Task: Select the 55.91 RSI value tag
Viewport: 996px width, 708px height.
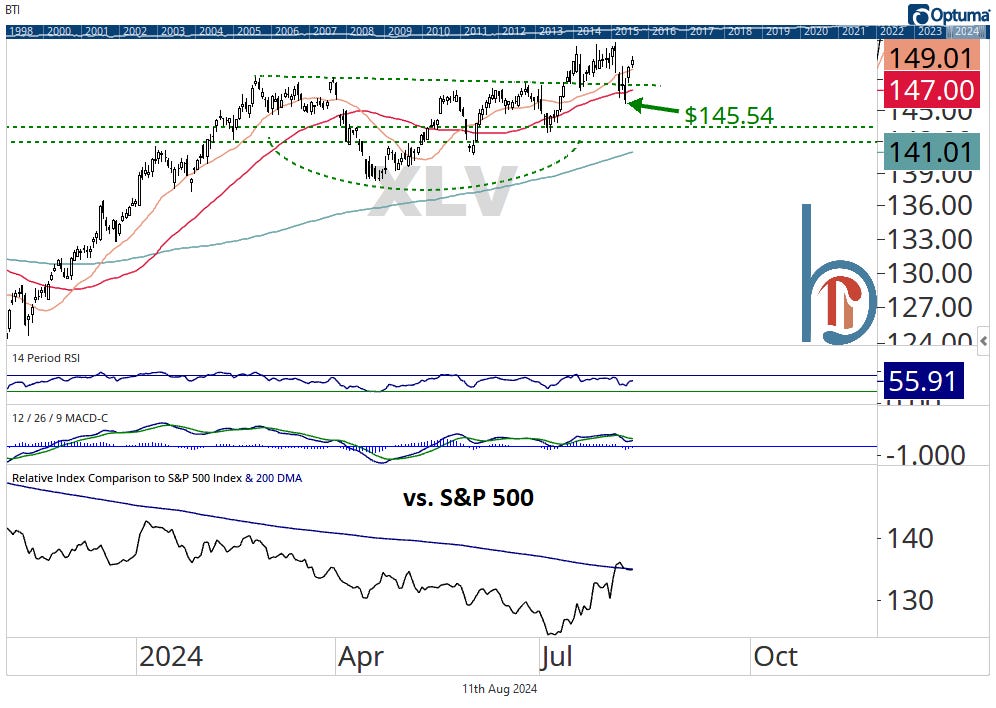Action: tap(924, 381)
